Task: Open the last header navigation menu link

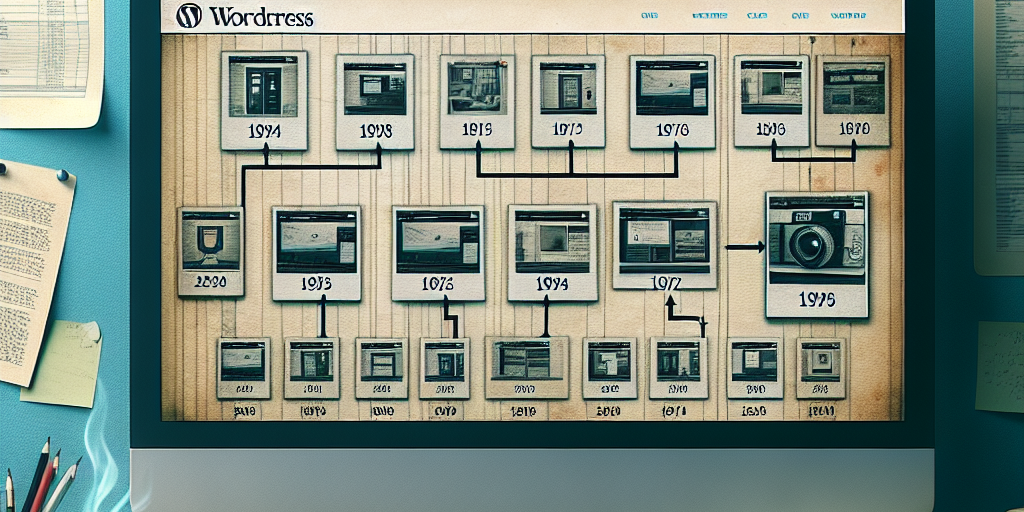Action: point(848,17)
